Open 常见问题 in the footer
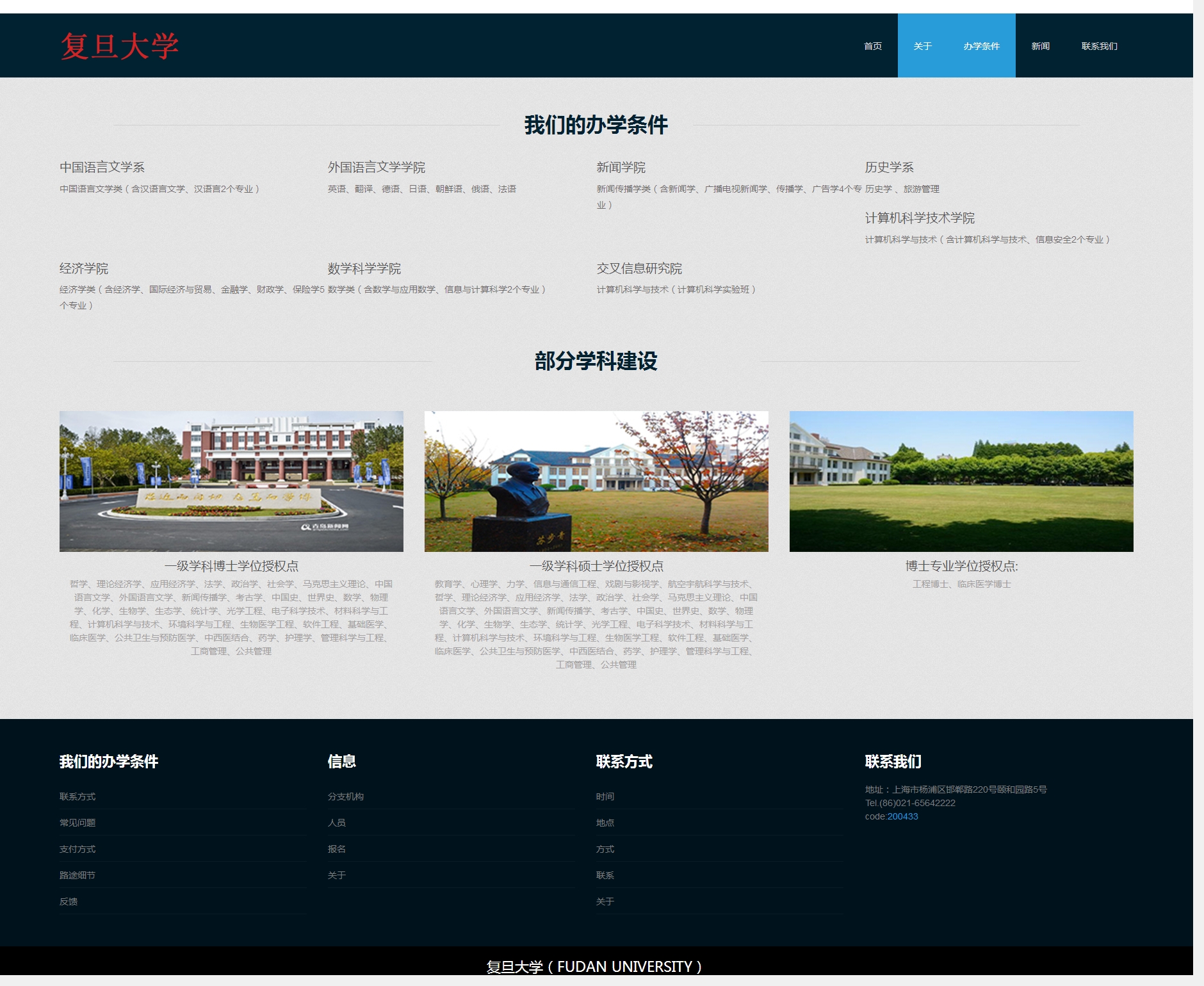Image resolution: width=1204 pixels, height=986 pixels. click(77, 823)
